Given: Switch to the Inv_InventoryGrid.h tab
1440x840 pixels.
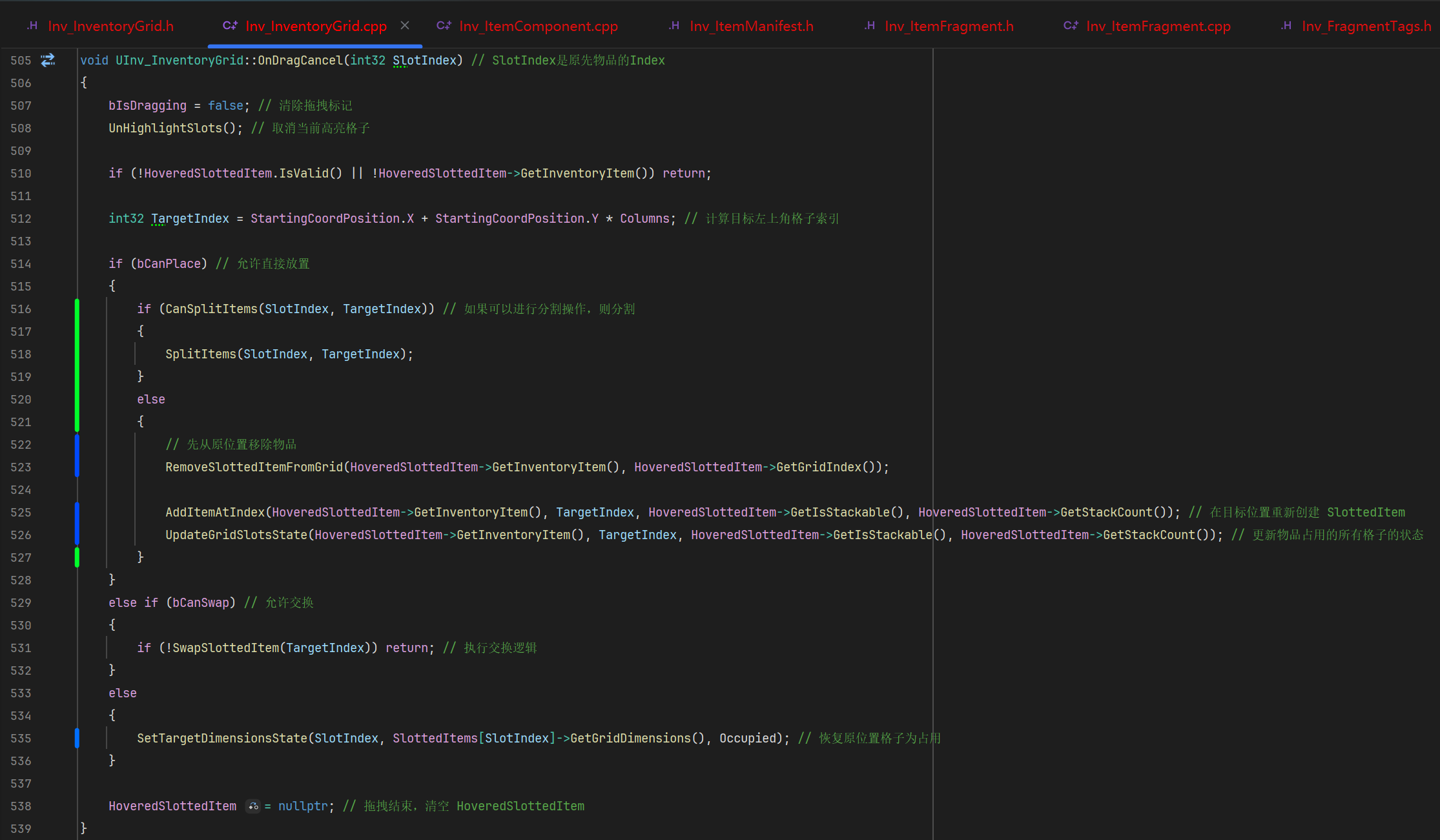Looking at the screenshot, I should coord(110,26).
